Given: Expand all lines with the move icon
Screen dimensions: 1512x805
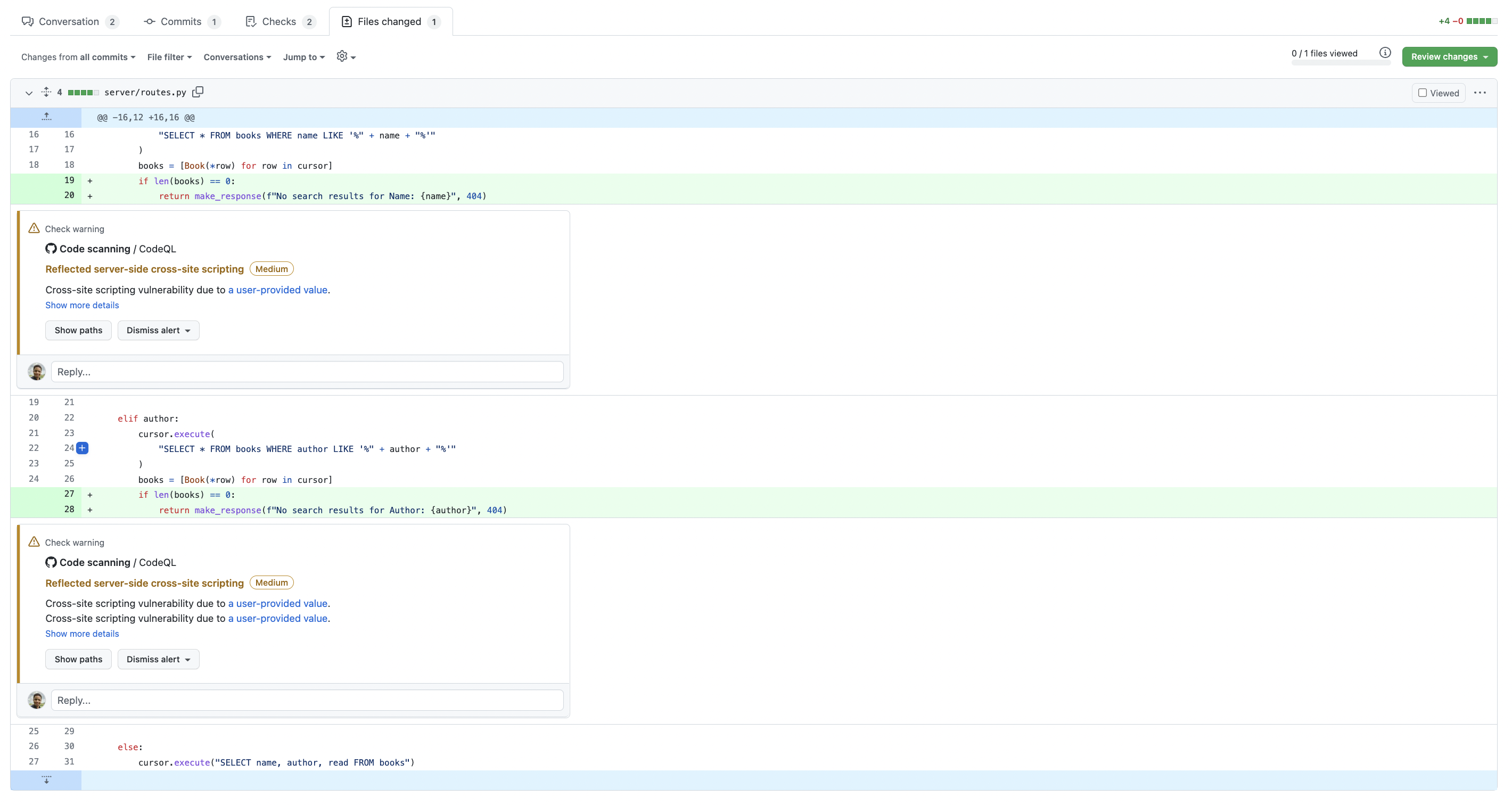Looking at the screenshot, I should click(x=46, y=92).
